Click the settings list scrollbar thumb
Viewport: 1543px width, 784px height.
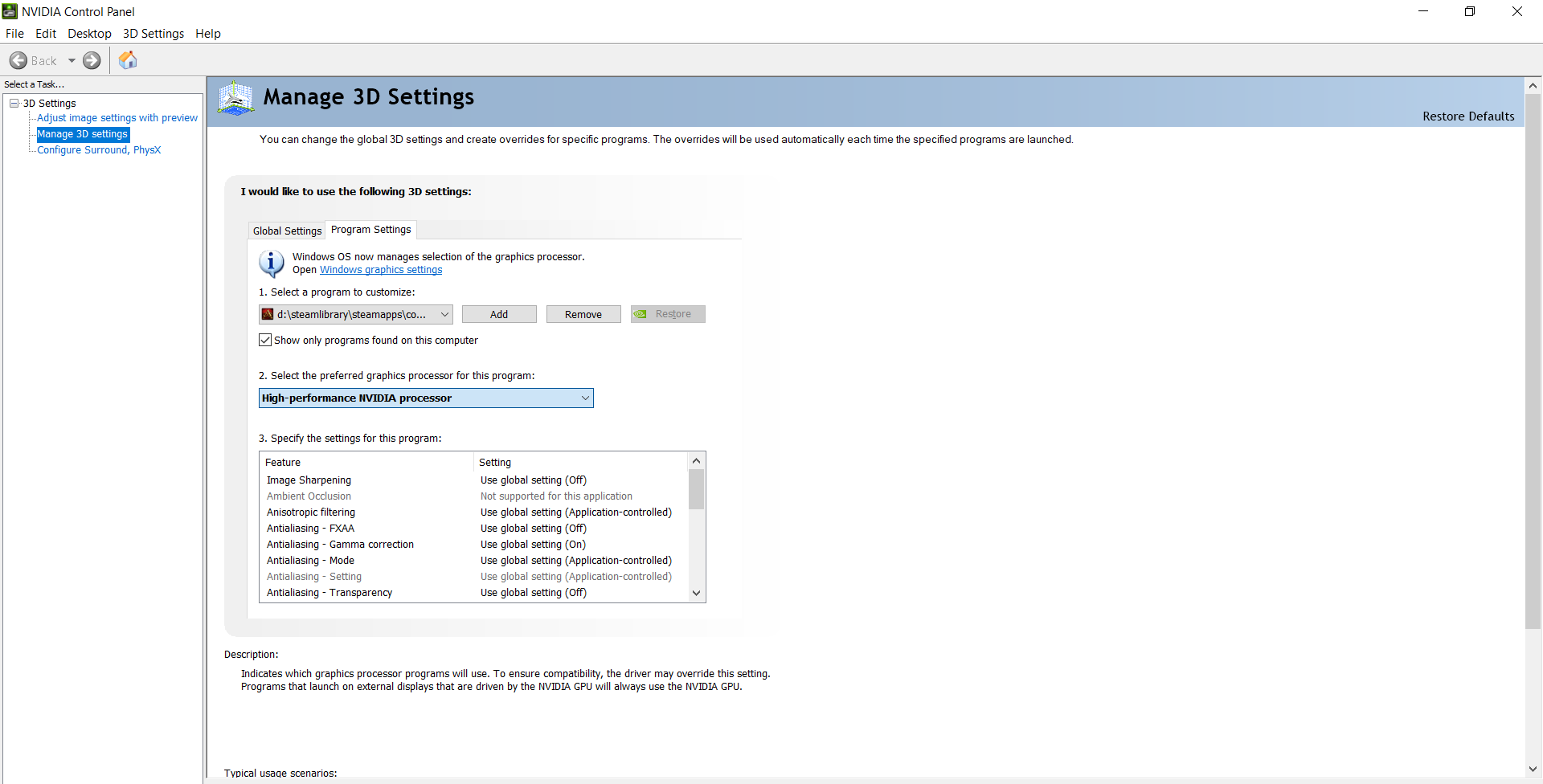pyautogui.click(x=697, y=489)
